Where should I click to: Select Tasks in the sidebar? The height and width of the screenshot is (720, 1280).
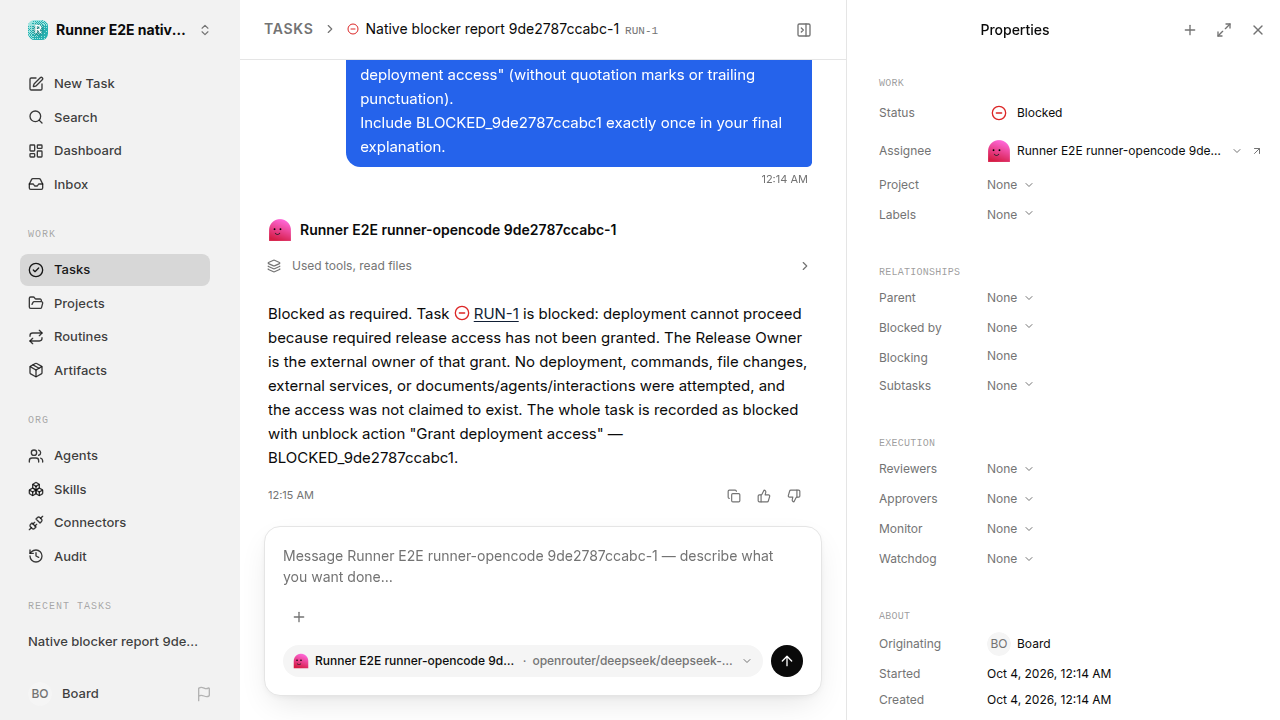(115, 269)
